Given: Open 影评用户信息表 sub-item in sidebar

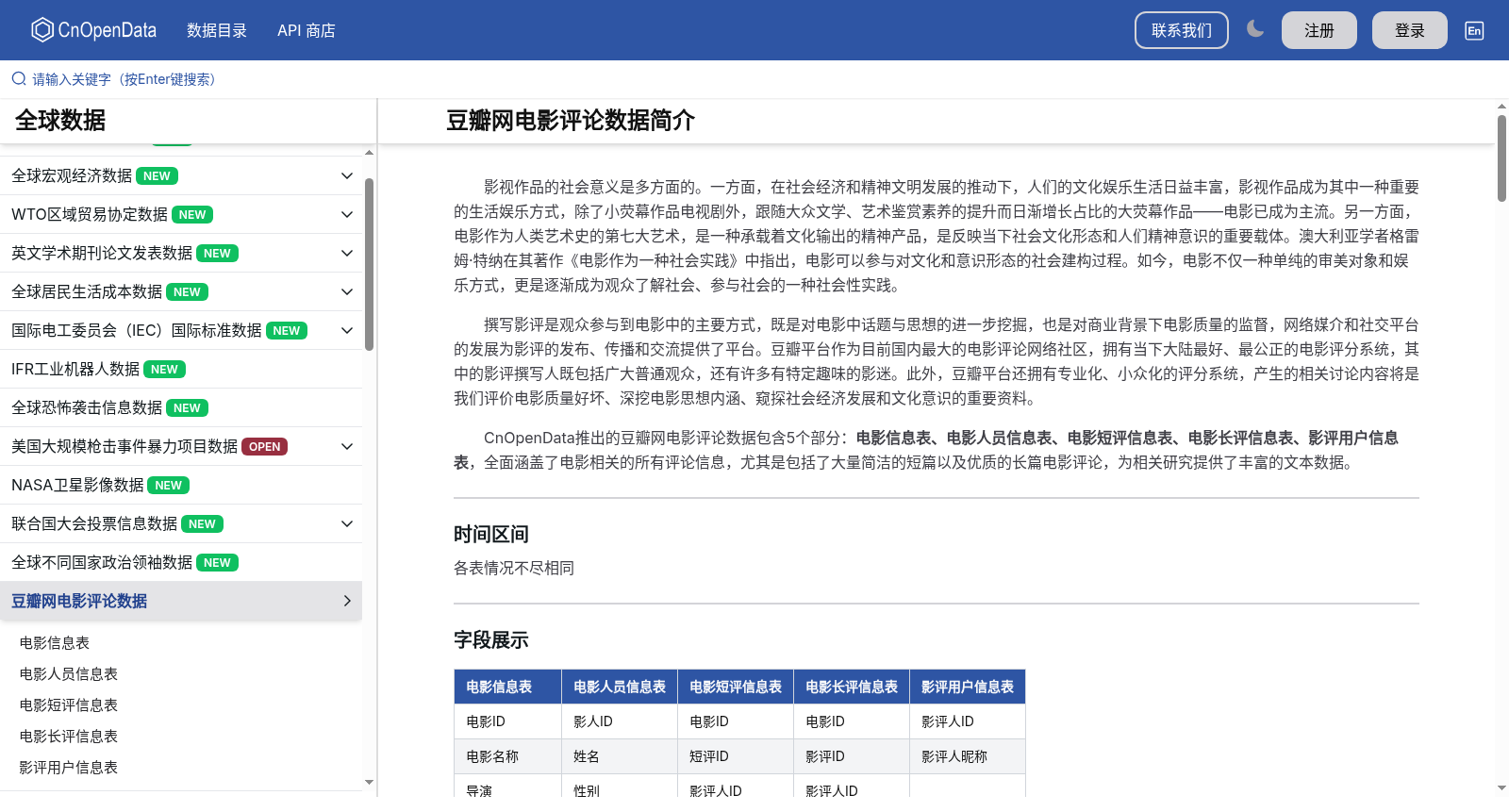Looking at the screenshot, I should click(x=69, y=767).
